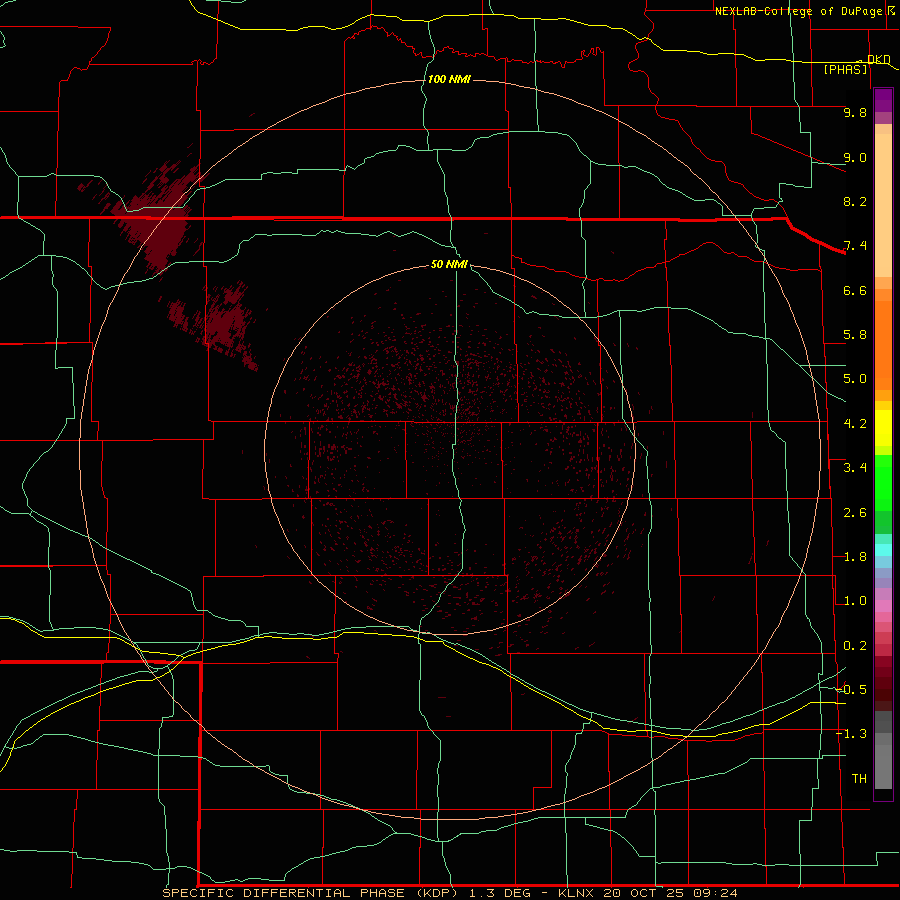Select the yellow segment of the color bar
900x900 pixels.
point(883,428)
